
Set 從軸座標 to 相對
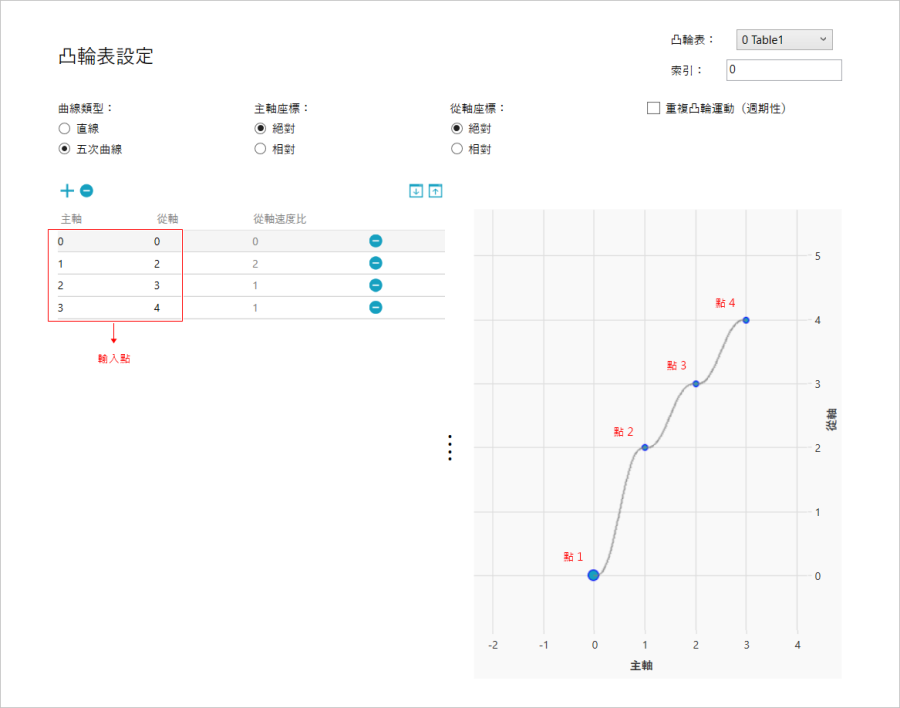coord(457,149)
